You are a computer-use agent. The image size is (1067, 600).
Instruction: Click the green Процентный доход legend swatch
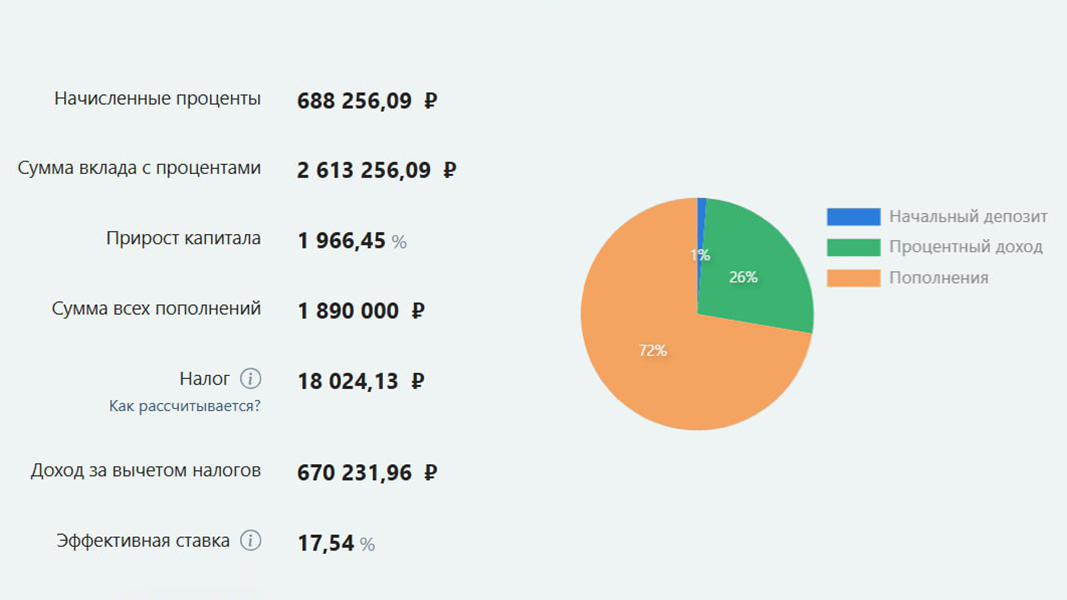(x=853, y=247)
